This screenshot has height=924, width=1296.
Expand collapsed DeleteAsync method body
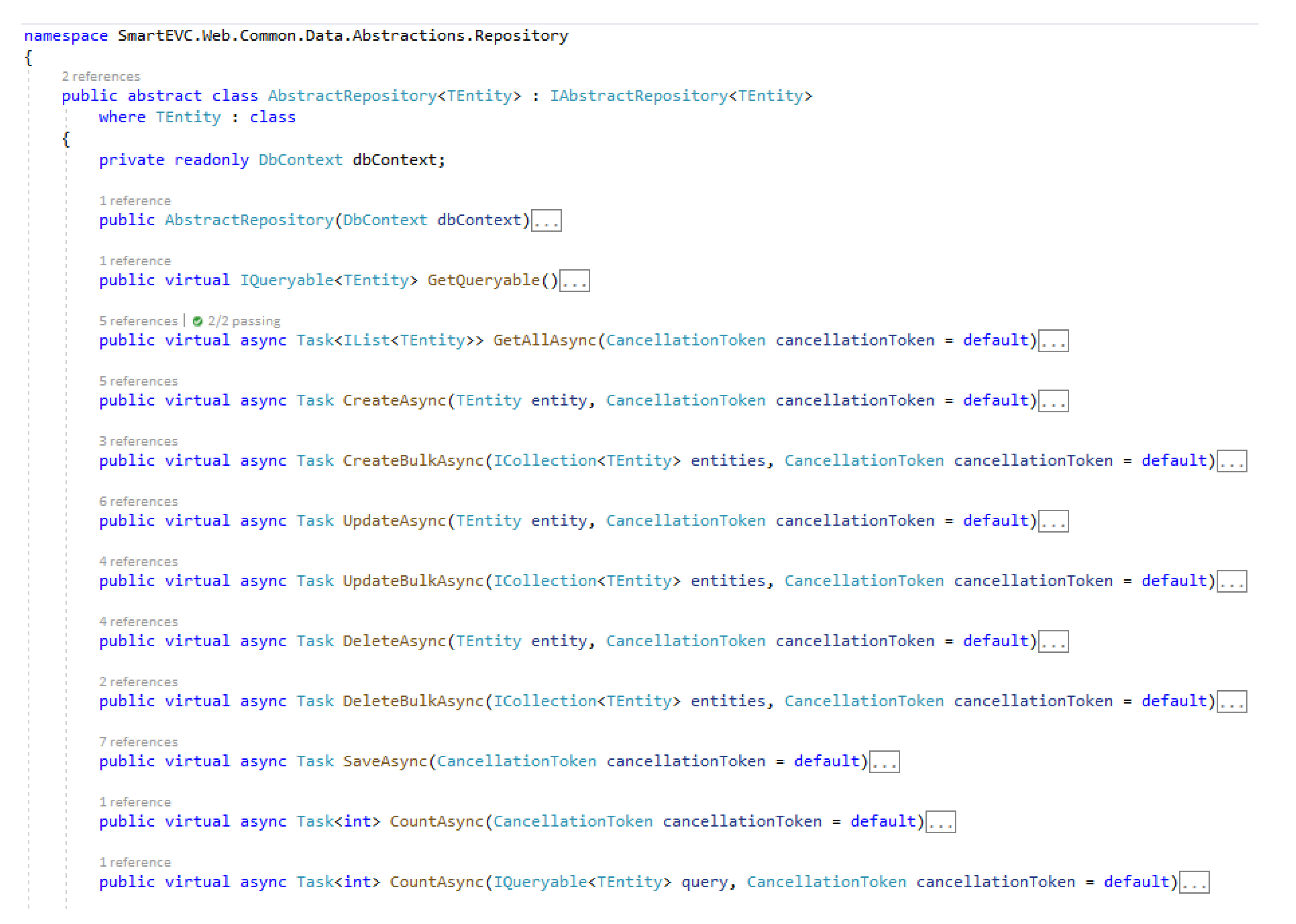point(1053,642)
